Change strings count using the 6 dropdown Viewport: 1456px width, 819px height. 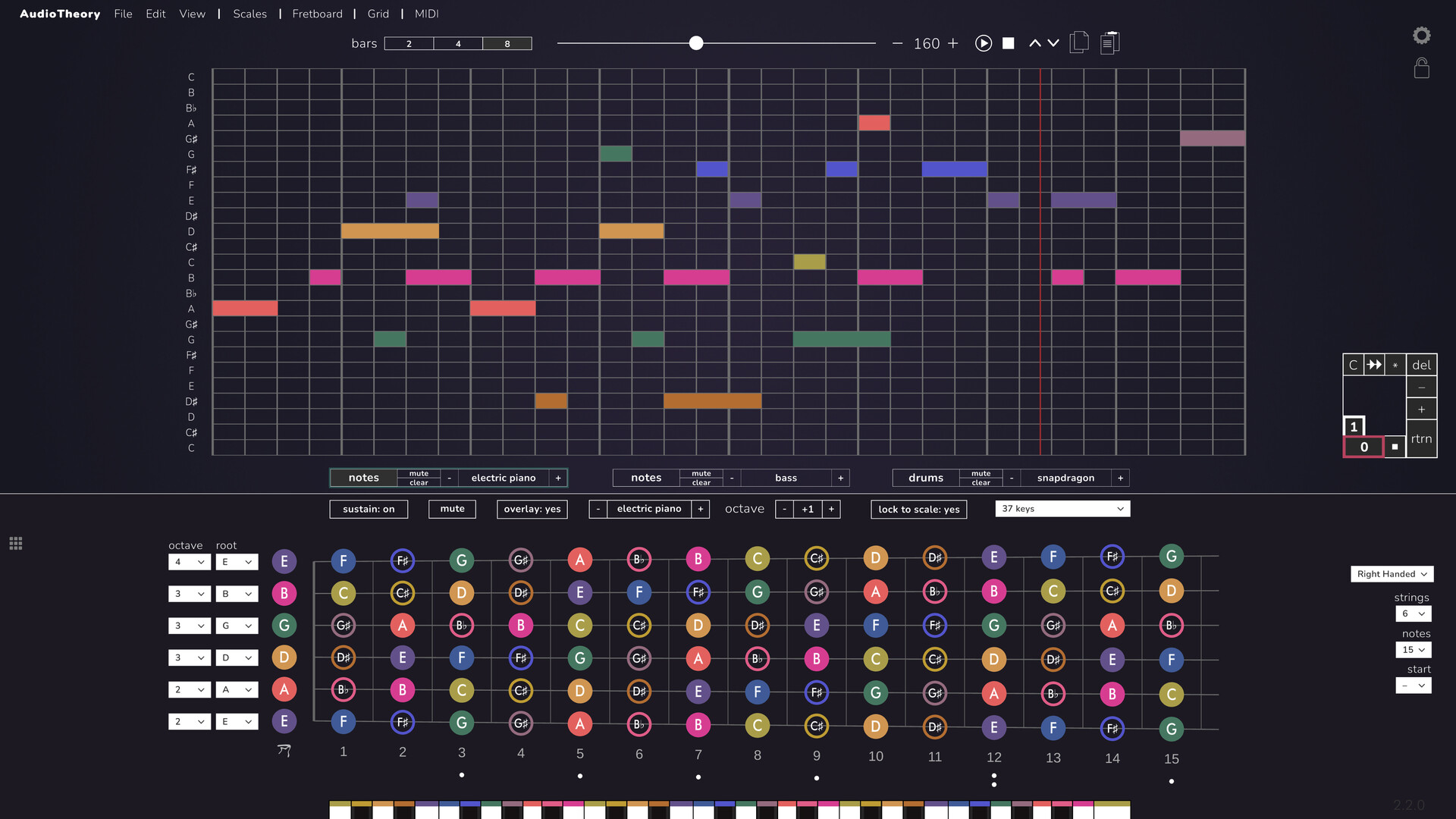(x=1413, y=613)
